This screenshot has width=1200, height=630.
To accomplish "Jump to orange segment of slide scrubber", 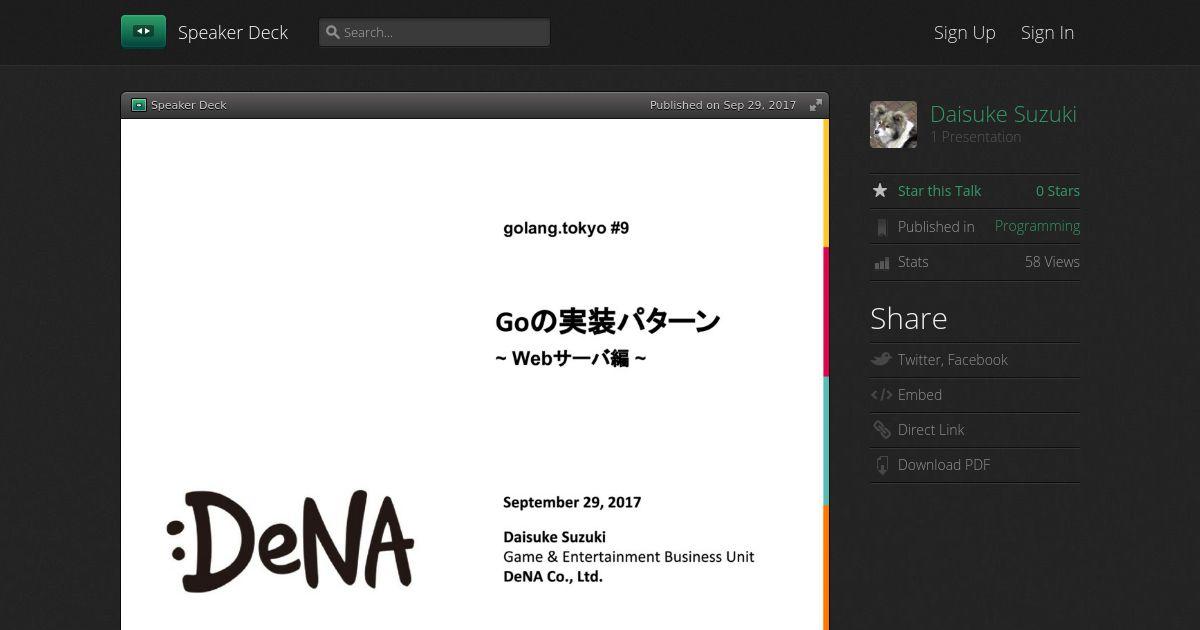I will click(826, 567).
